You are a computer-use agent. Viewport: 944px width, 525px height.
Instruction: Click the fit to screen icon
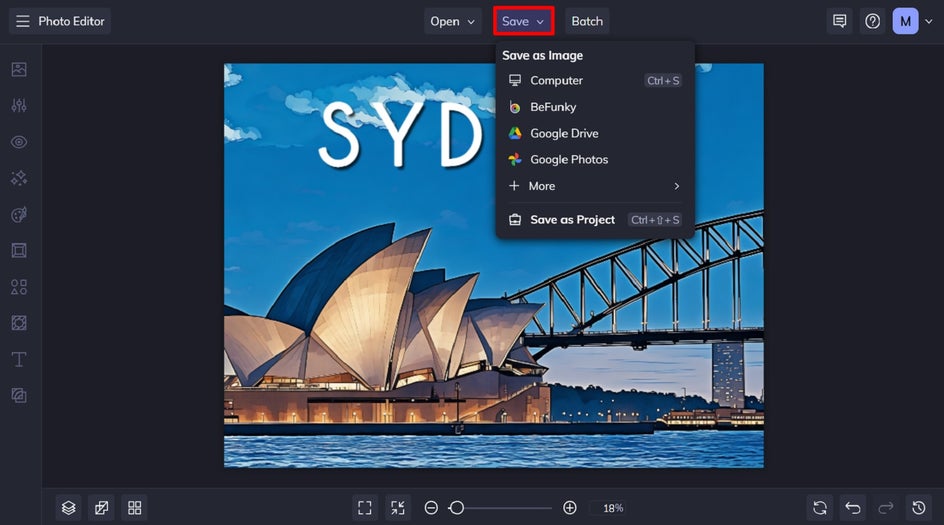(365, 508)
